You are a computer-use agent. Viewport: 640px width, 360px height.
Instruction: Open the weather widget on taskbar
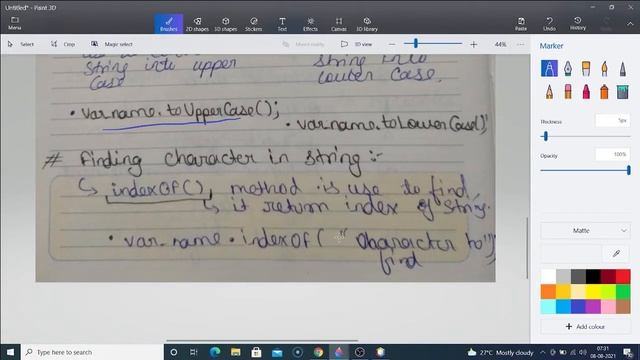click(x=501, y=352)
